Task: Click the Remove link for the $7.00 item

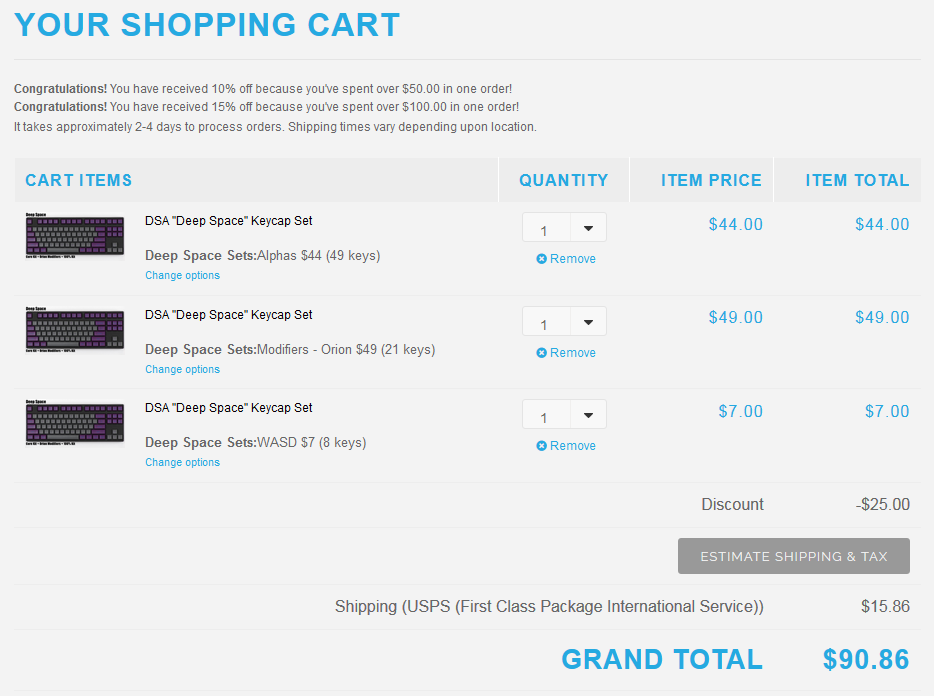Action: click(573, 446)
